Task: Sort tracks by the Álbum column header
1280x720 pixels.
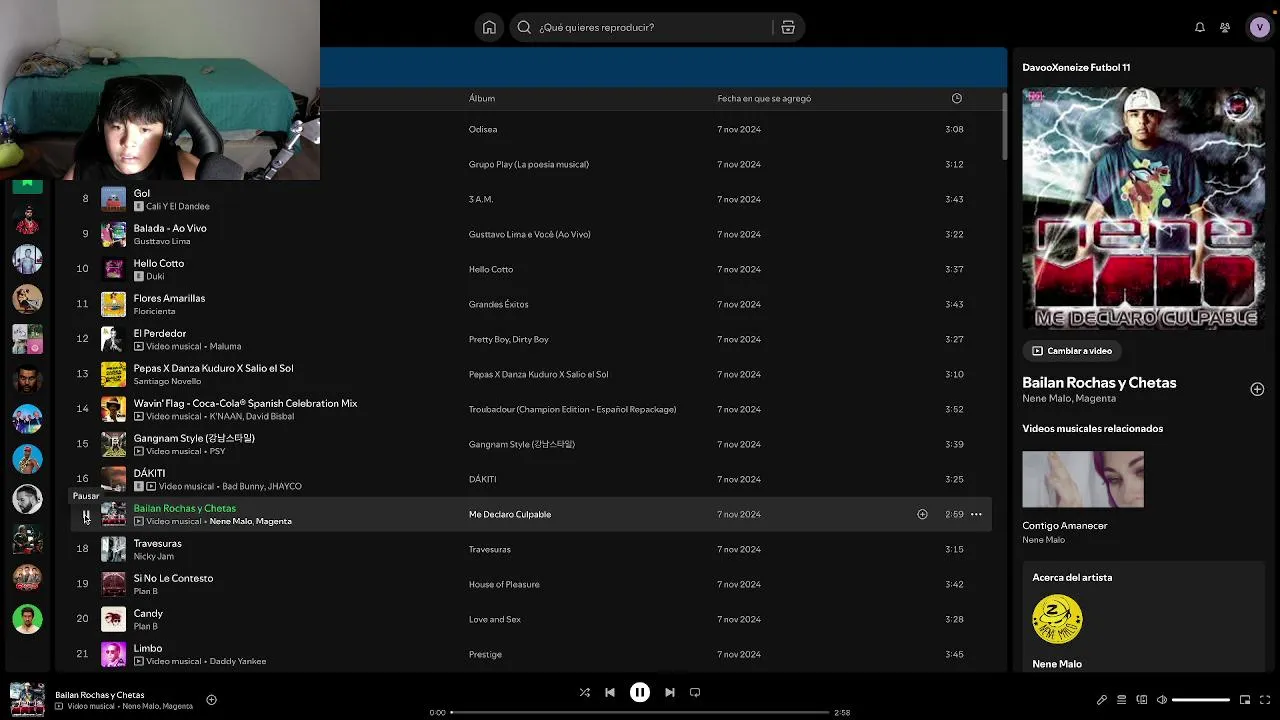Action: pos(482,98)
